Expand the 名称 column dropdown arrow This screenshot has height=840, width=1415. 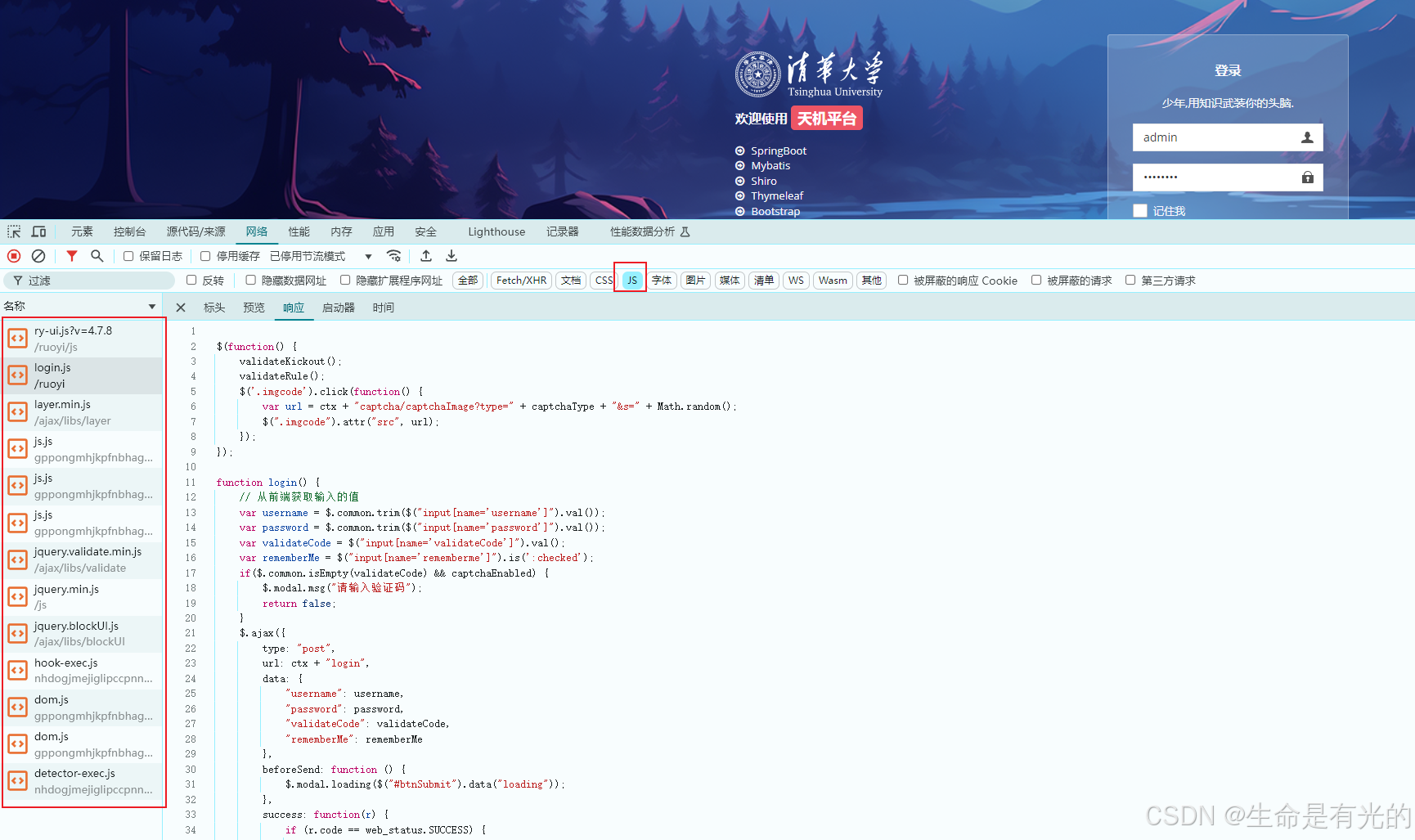pyautogui.click(x=152, y=307)
